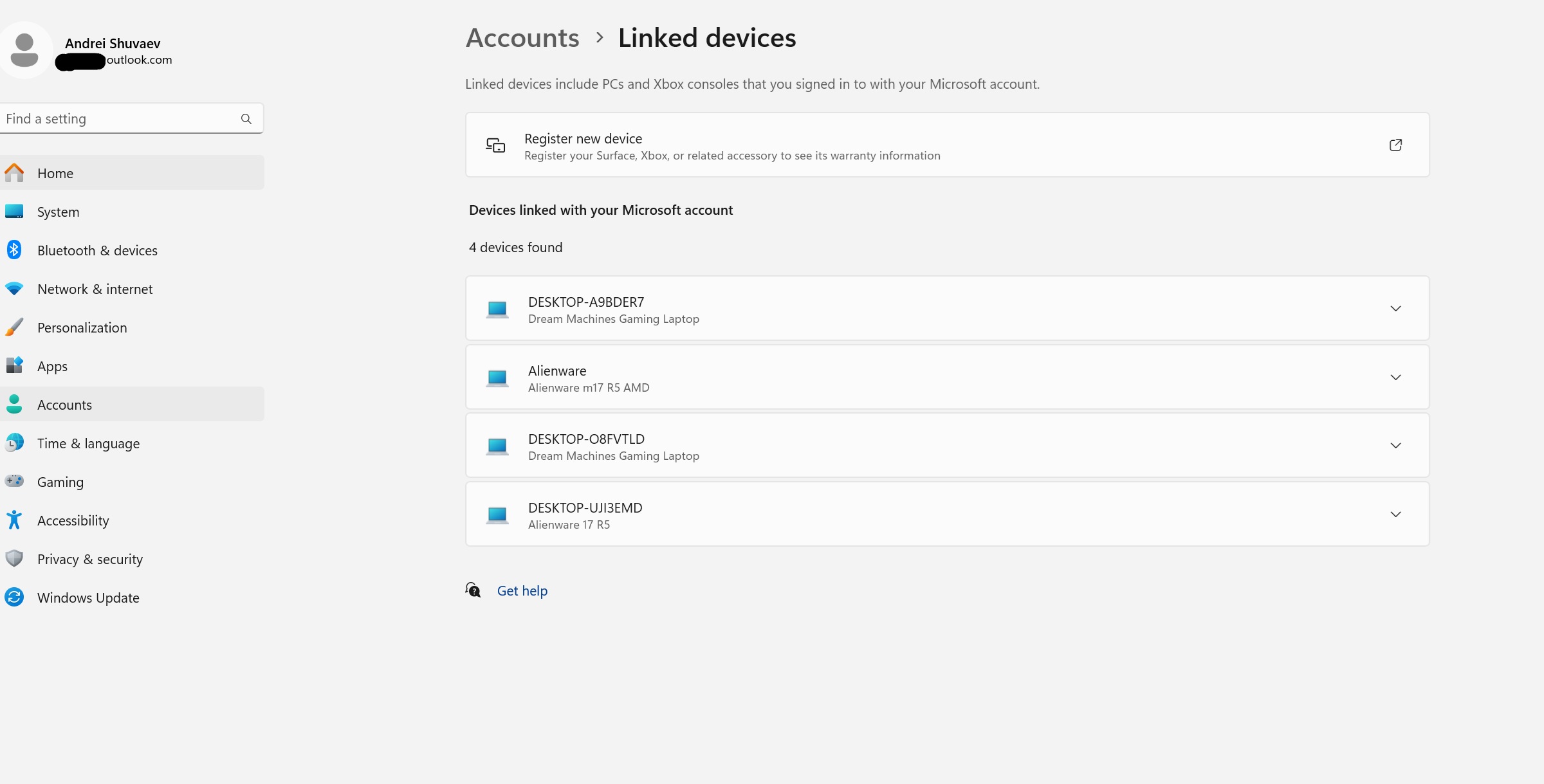
Task: Open the Gaming settings icon
Action: coord(14,482)
